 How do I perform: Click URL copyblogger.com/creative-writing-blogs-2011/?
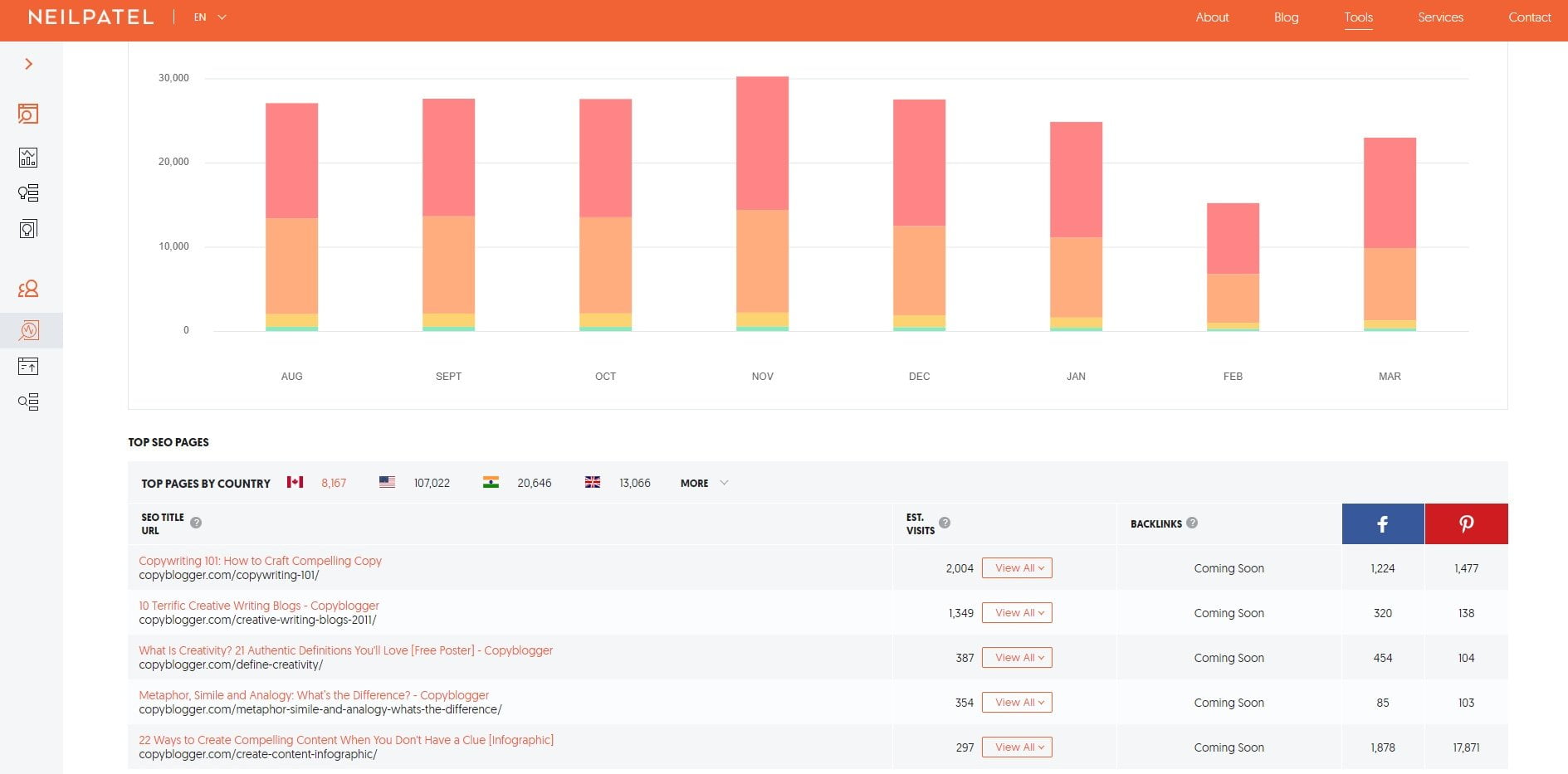pos(257,620)
